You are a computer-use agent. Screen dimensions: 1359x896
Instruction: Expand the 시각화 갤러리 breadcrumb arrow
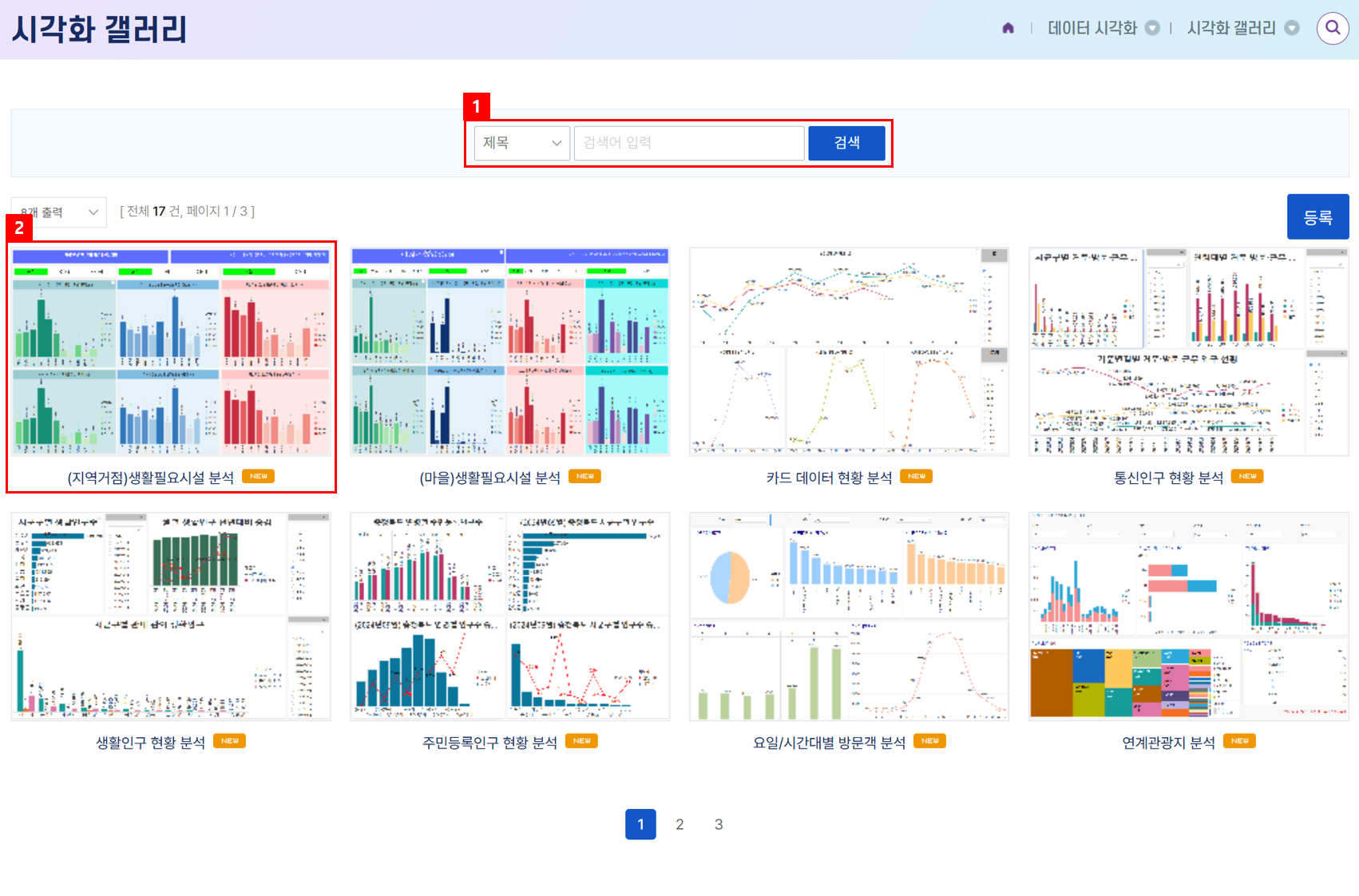pyautogui.click(x=1291, y=28)
